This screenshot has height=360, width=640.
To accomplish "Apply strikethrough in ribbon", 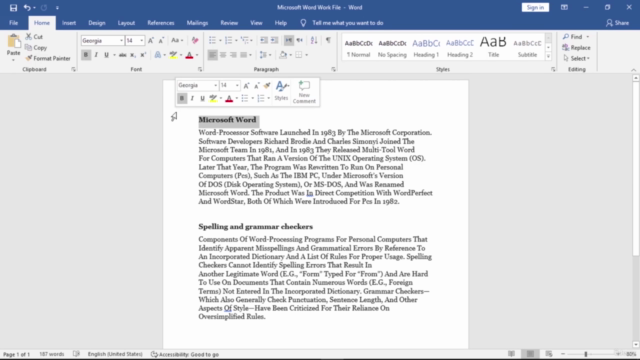I will [x=122, y=55].
